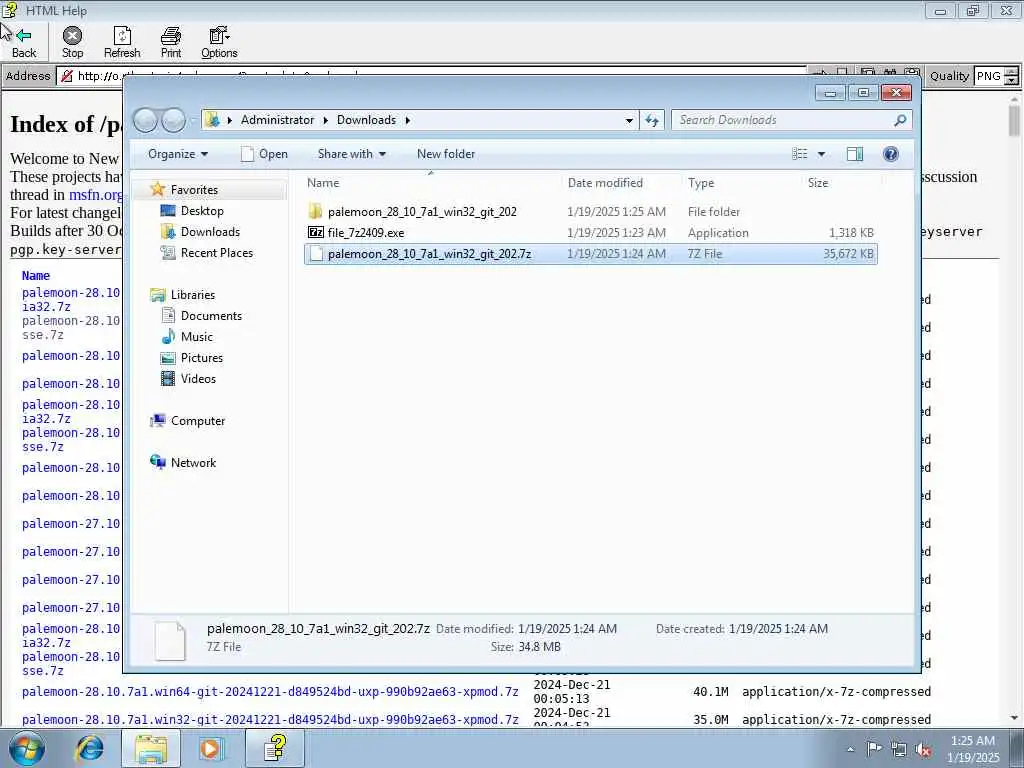The height and width of the screenshot is (768, 1024).
Task: Launch Internet Explorer from the taskbar
Action: tap(89, 748)
